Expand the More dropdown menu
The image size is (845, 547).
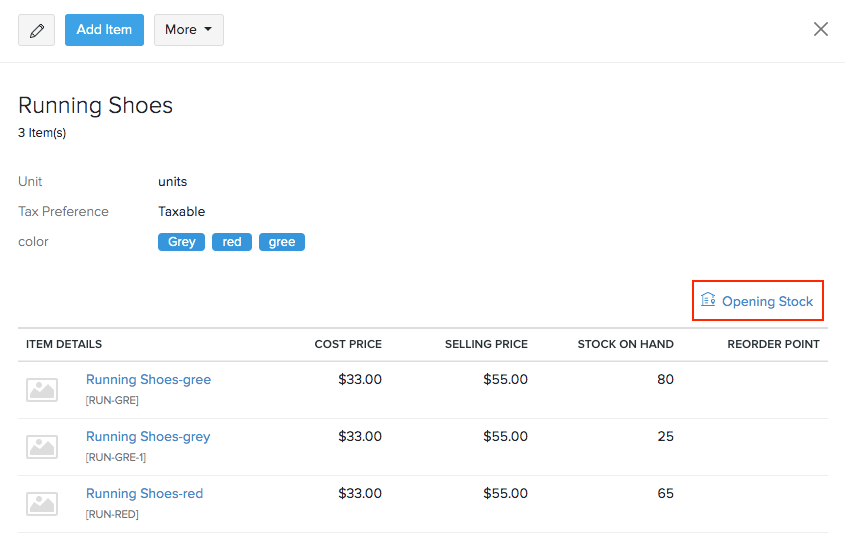[188, 30]
